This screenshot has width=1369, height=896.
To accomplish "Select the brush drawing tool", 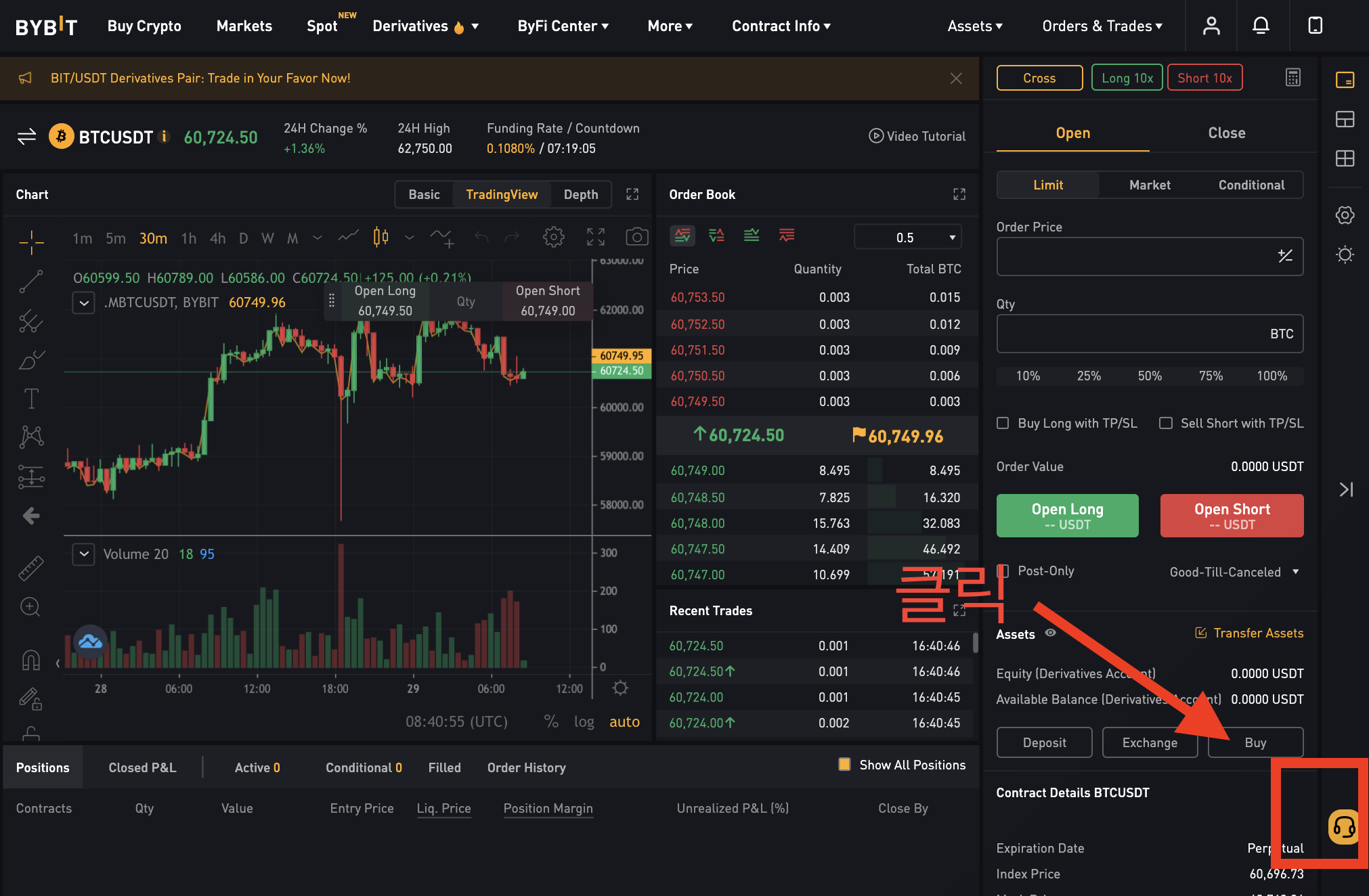I will [31, 360].
